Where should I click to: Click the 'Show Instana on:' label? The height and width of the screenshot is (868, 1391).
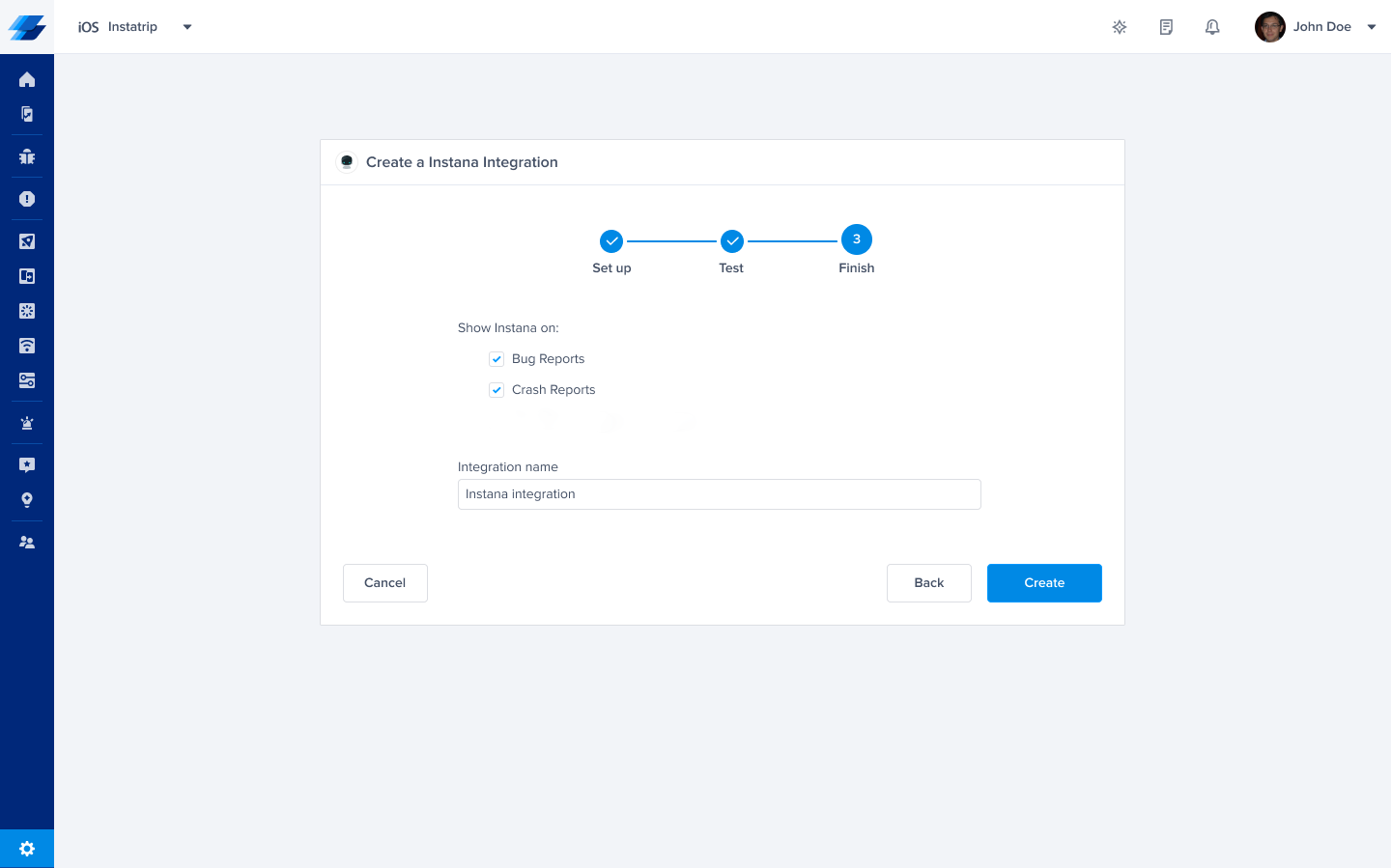coord(508,328)
